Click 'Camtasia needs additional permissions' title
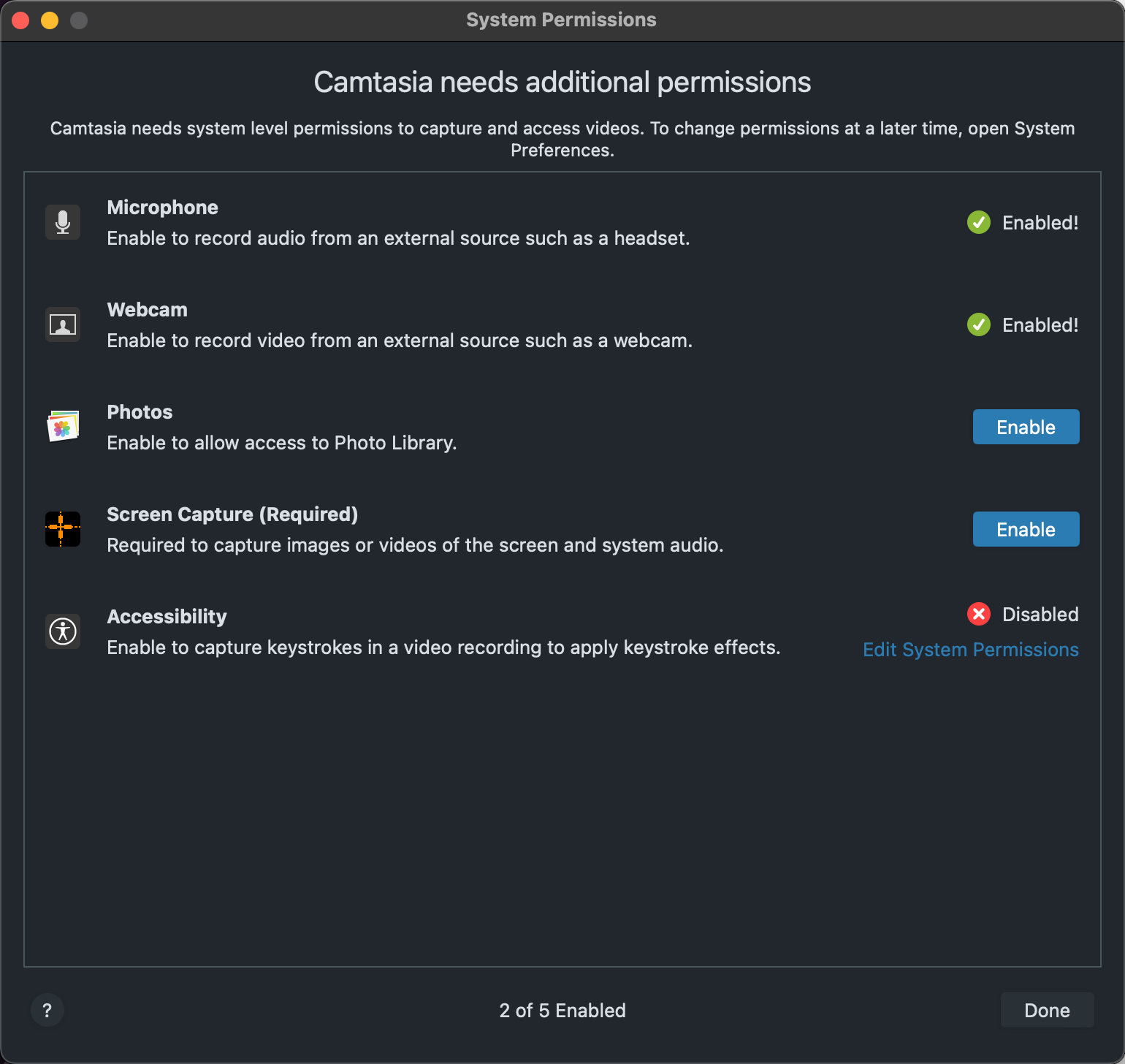 (562, 82)
